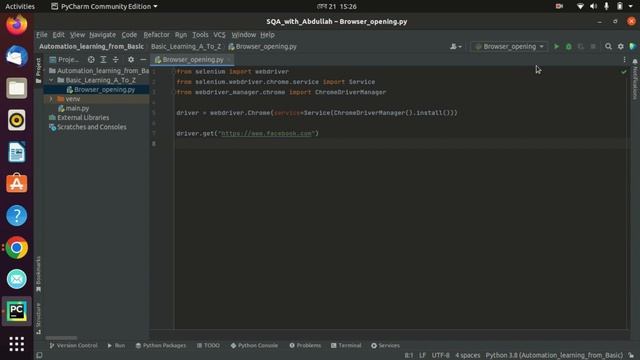The width and height of the screenshot is (640, 360).
Task: Select Browser_opening.py in project tree
Action: point(100,89)
